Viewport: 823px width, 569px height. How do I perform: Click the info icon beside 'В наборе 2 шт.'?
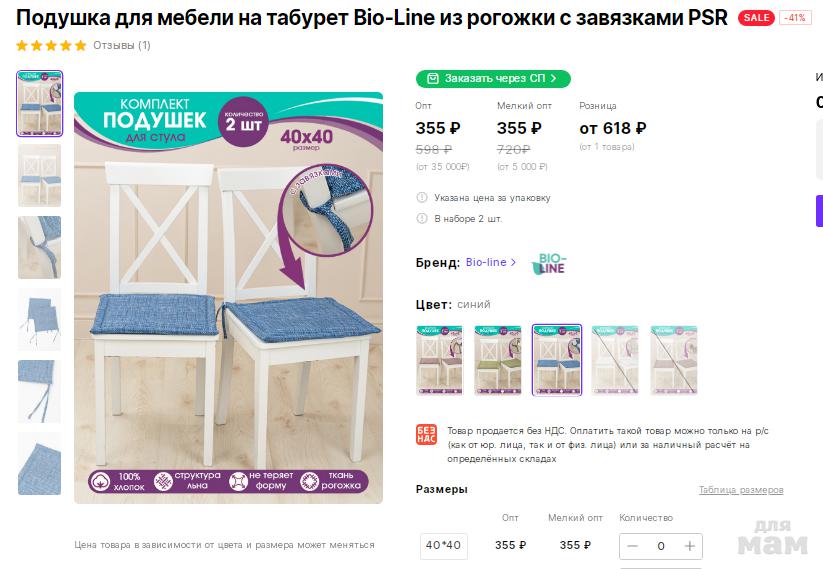click(x=421, y=218)
